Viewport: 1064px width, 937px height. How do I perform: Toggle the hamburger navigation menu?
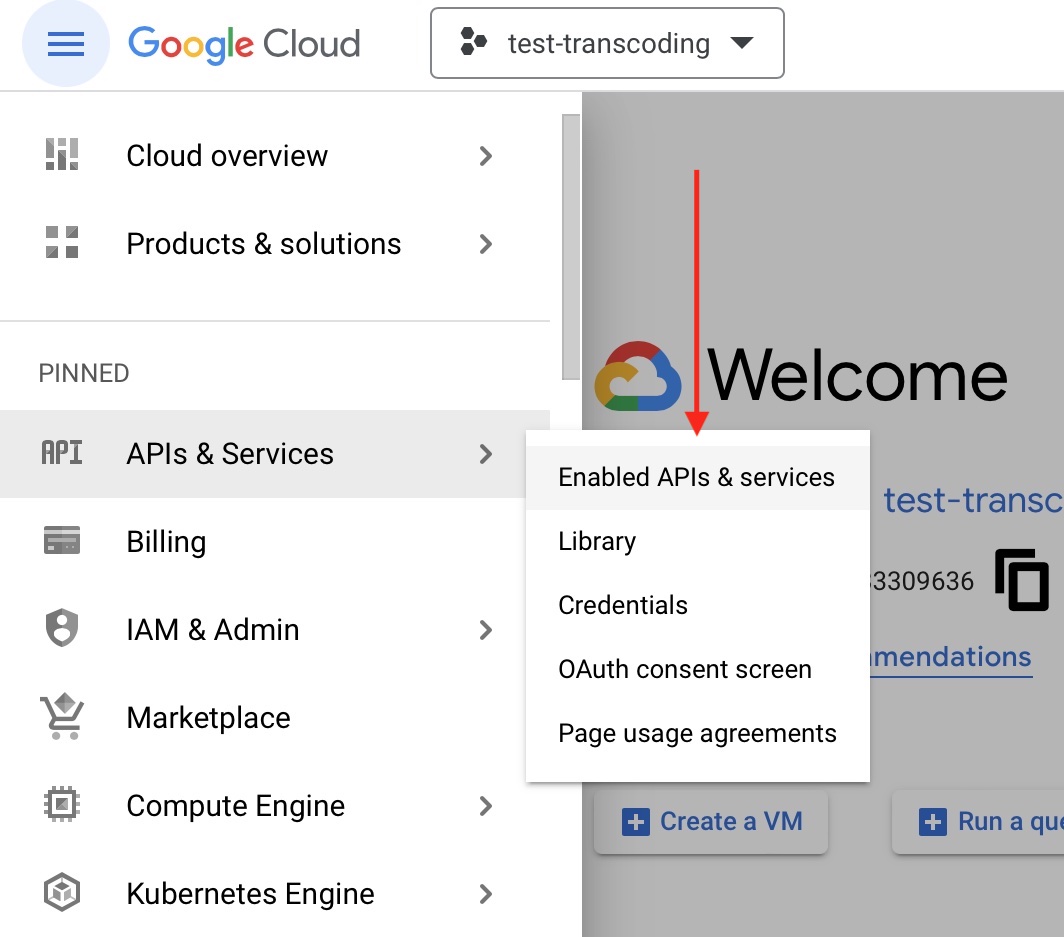pyautogui.click(x=66, y=44)
